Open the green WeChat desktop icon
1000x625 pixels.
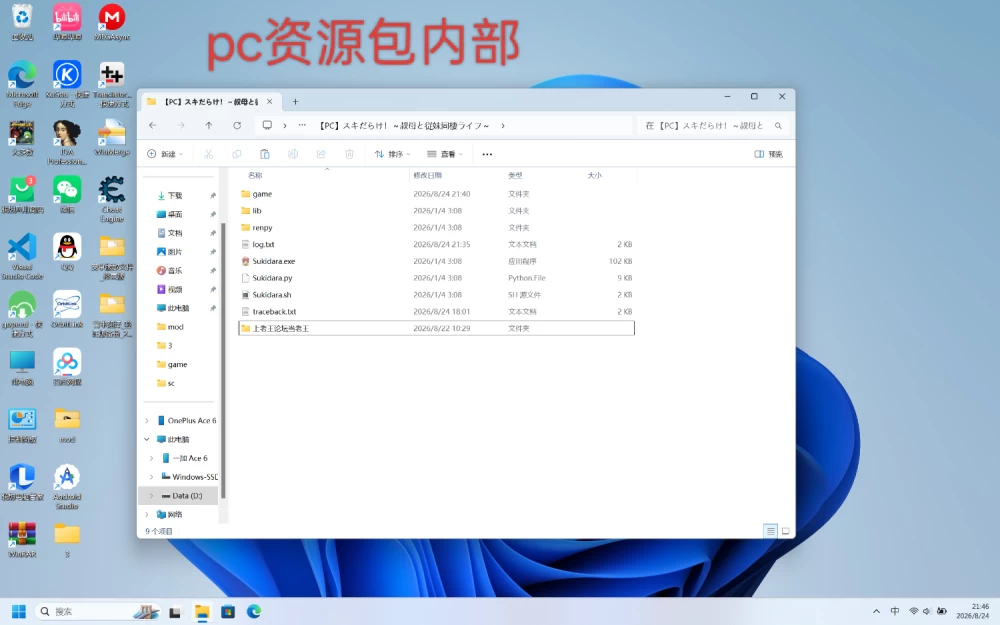(x=67, y=195)
